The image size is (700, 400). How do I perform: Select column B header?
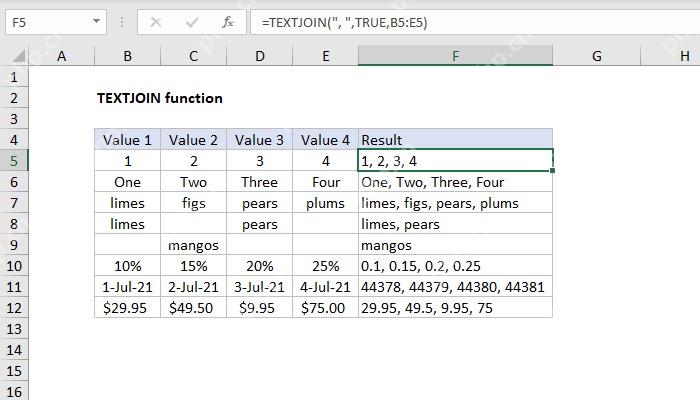(x=127, y=56)
